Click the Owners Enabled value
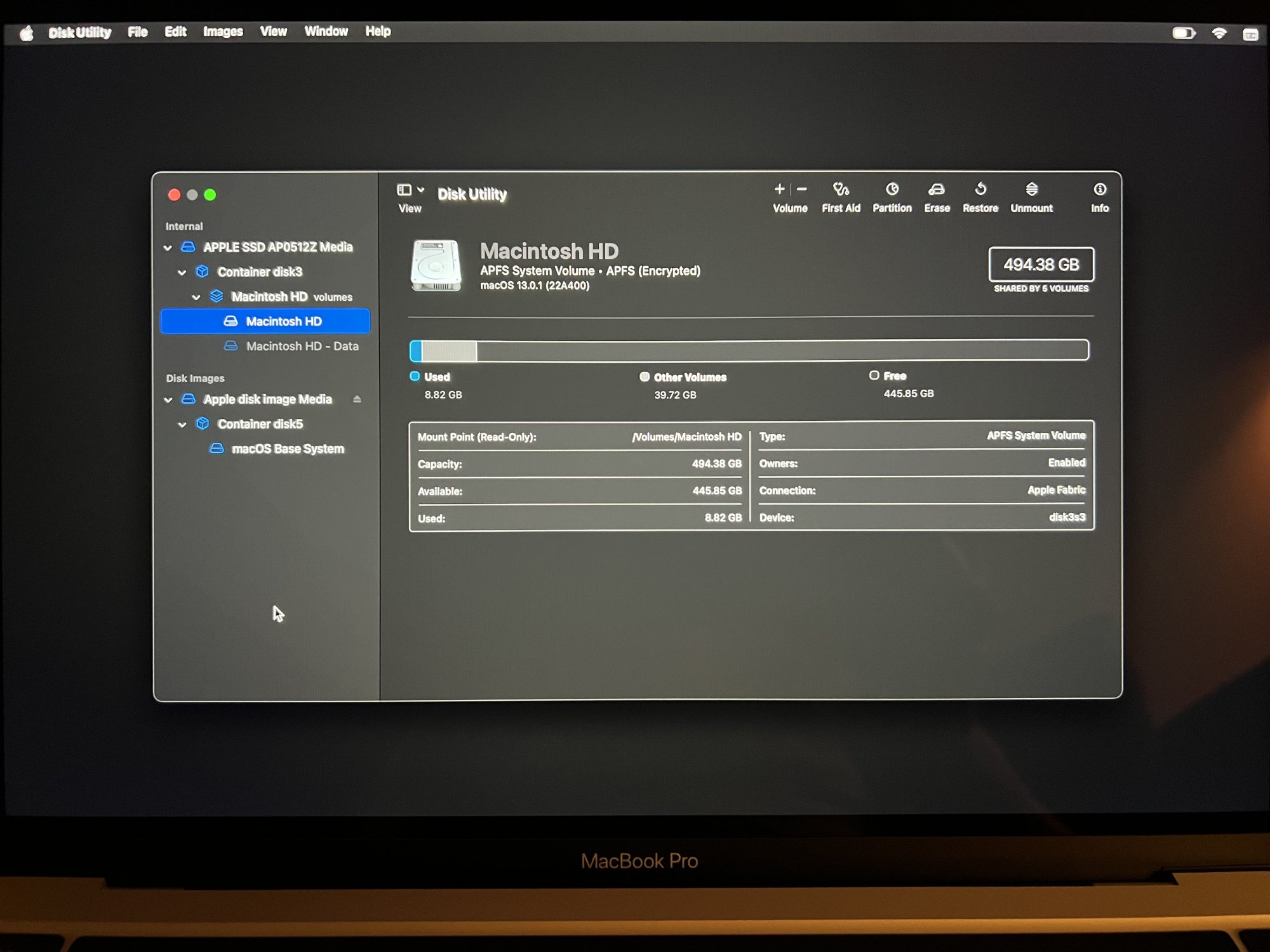This screenshot has height=952, width=1270. click(x=1067, y=463)
